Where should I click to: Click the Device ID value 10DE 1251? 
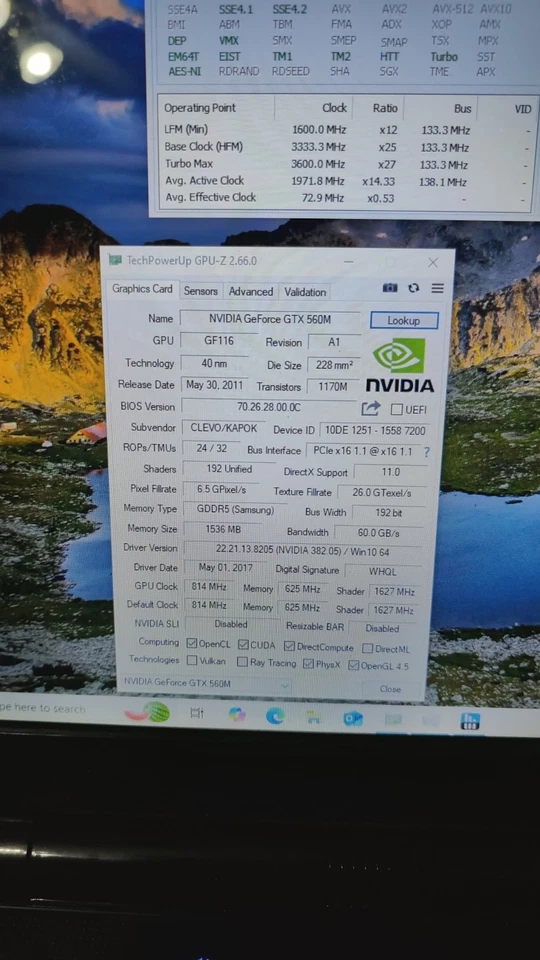click(x=373, y=430)
